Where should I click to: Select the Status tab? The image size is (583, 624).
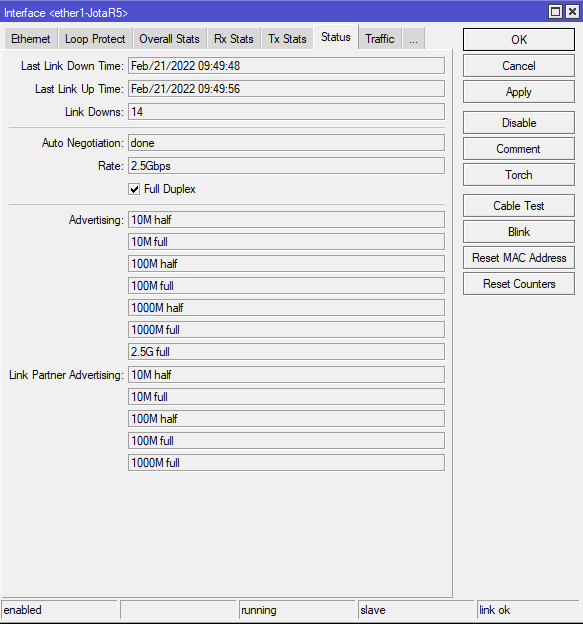[336, 37]
